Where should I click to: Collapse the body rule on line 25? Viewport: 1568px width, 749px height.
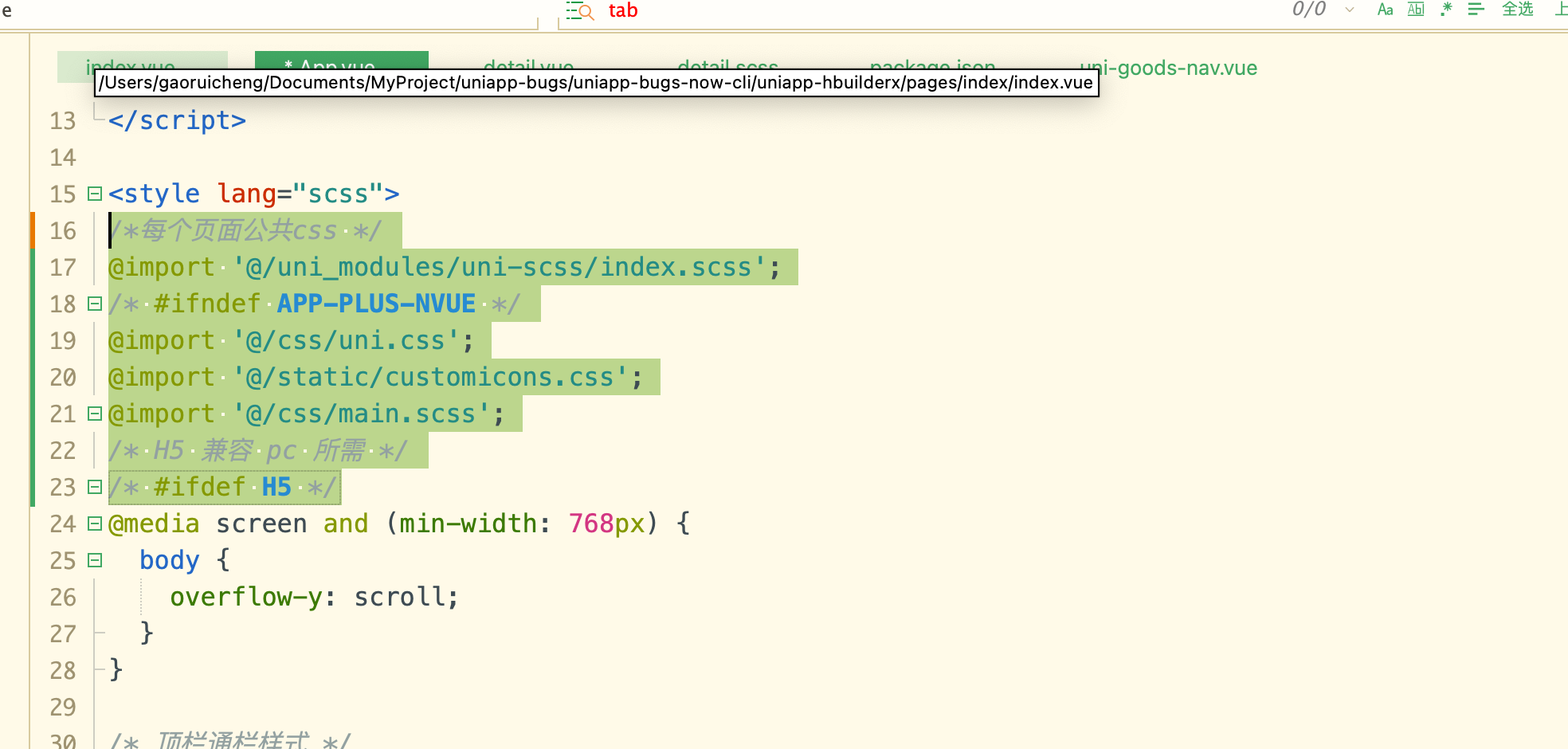[95, 560]
